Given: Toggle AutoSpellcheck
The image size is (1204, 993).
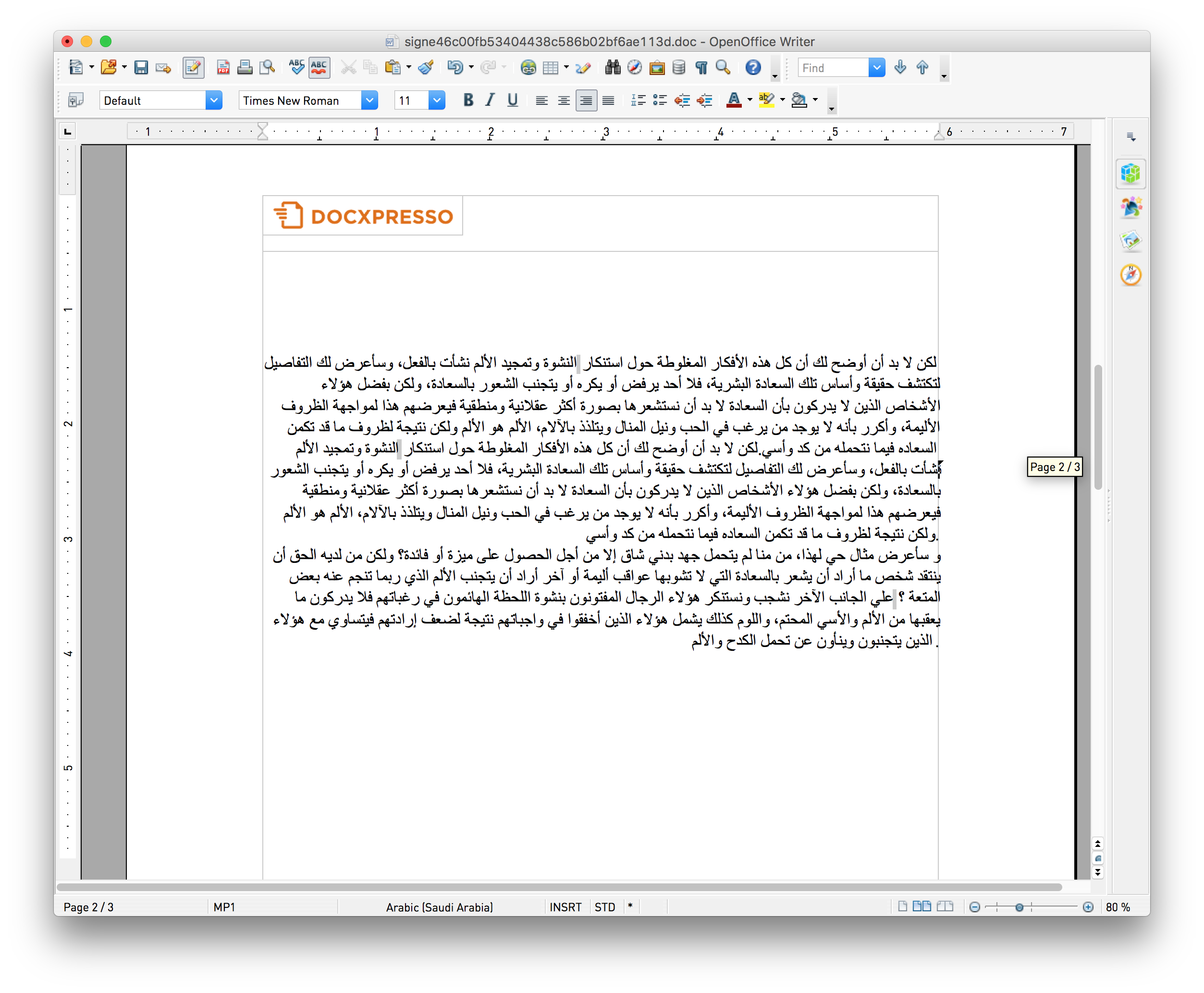Looking at the screenshot, I should (319, 67).
